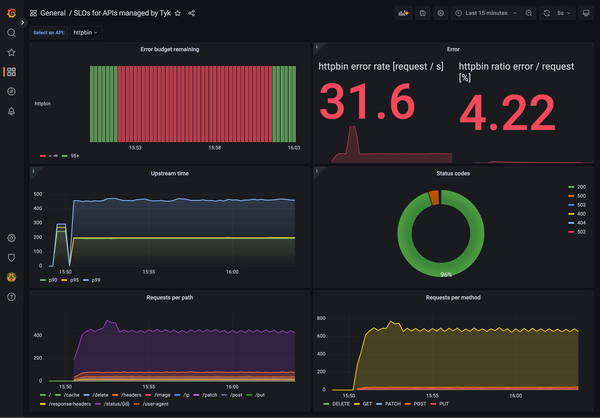Click the Add panel toolbar icon
This screenshot has width=600, height=418.
pyautogui.click(x=403, y=13)
